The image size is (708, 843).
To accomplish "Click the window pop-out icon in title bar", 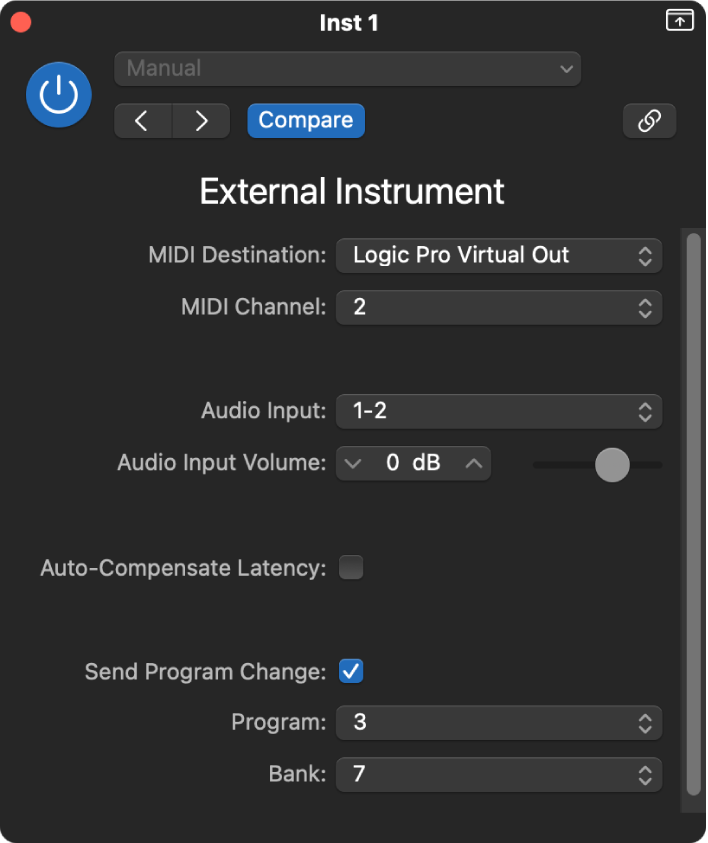I will point(680,21).
